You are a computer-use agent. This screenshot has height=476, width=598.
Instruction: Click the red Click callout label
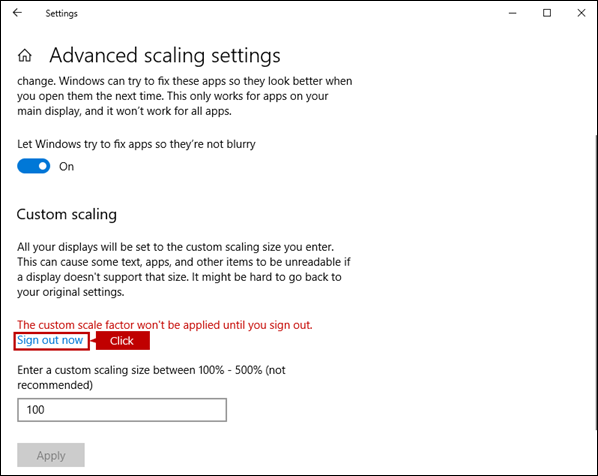122,341
